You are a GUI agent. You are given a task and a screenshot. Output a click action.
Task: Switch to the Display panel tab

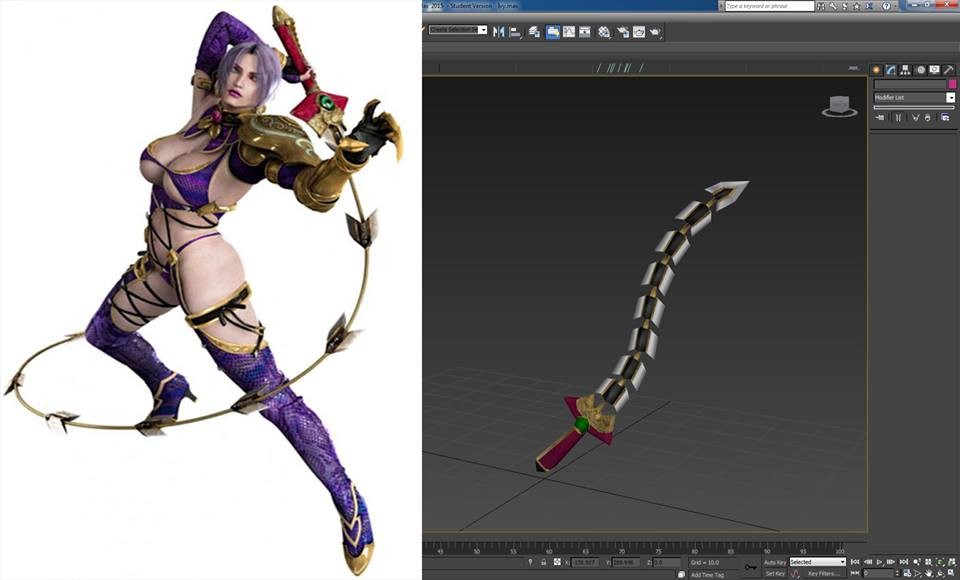pyautogui.click(x=934, y=70)
